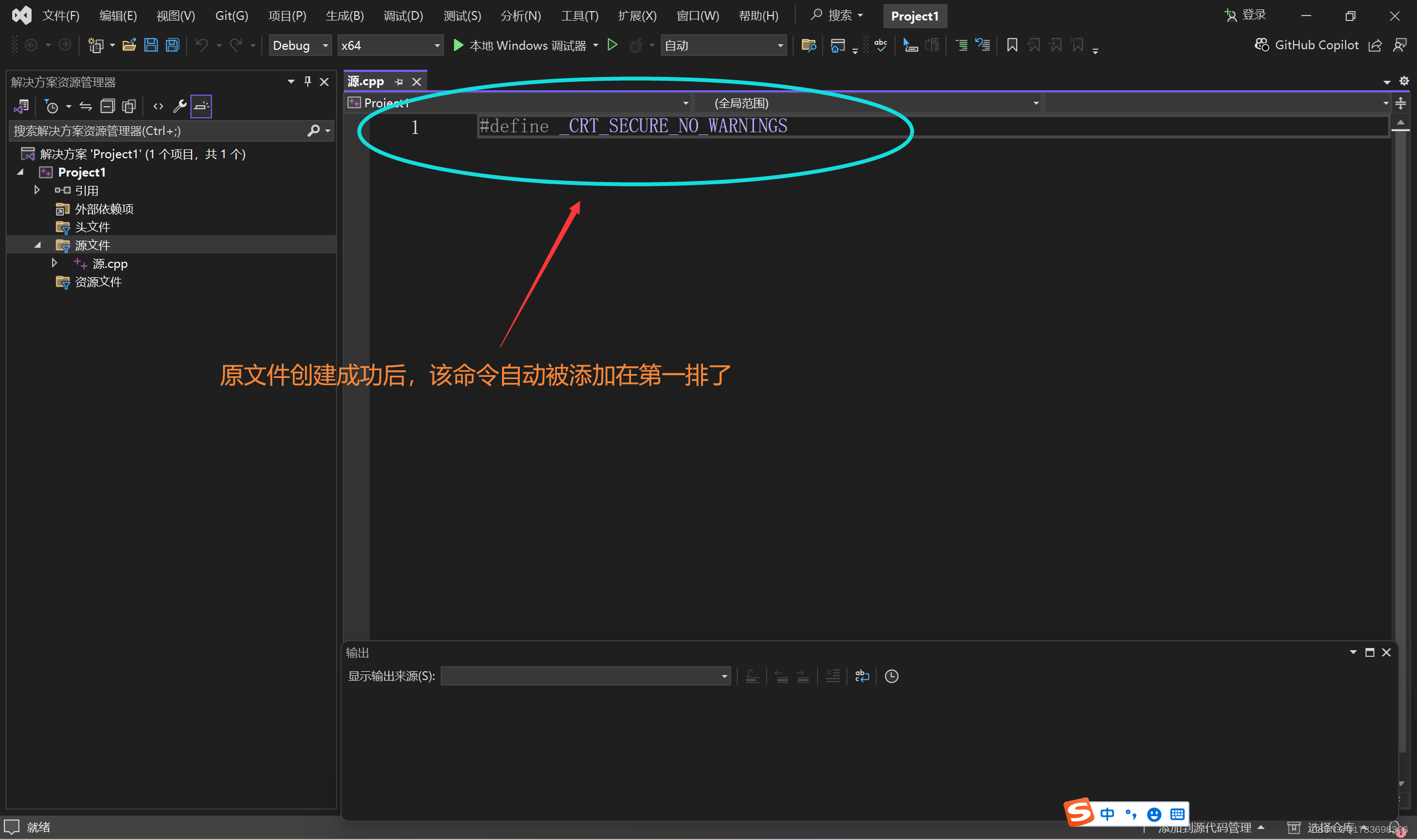Open the x64 platform dropdown
Image resolution: width=1417 pixels, height=840 pixels.
390,45
